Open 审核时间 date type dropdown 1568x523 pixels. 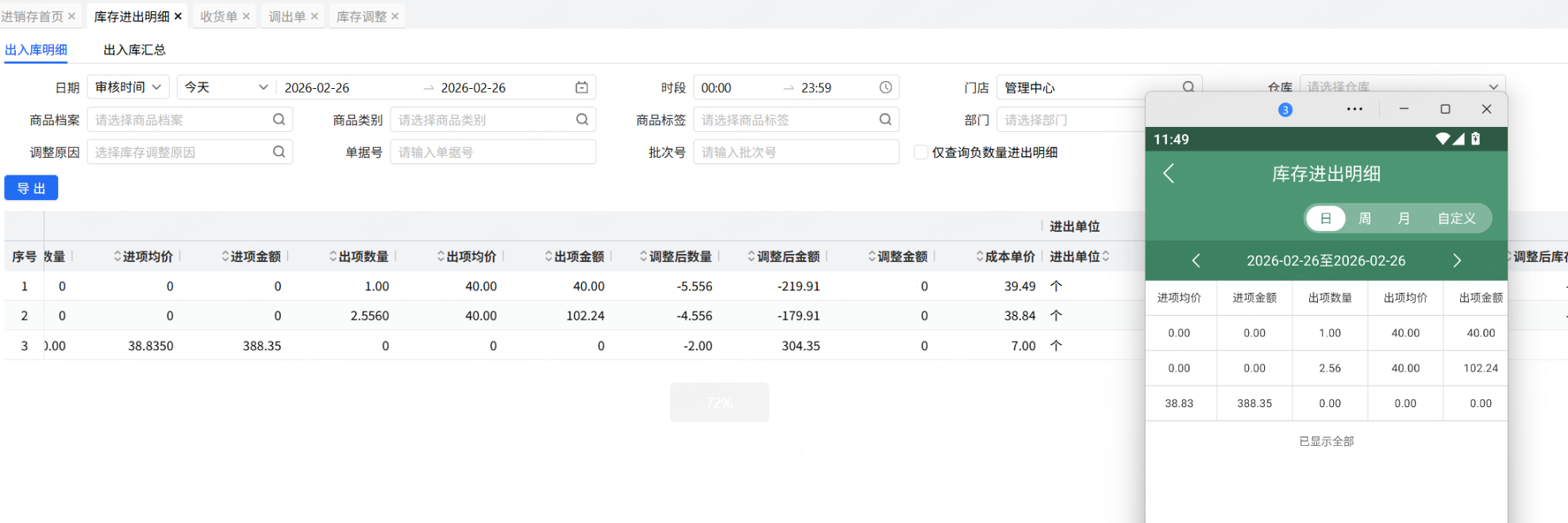[129, 87]
